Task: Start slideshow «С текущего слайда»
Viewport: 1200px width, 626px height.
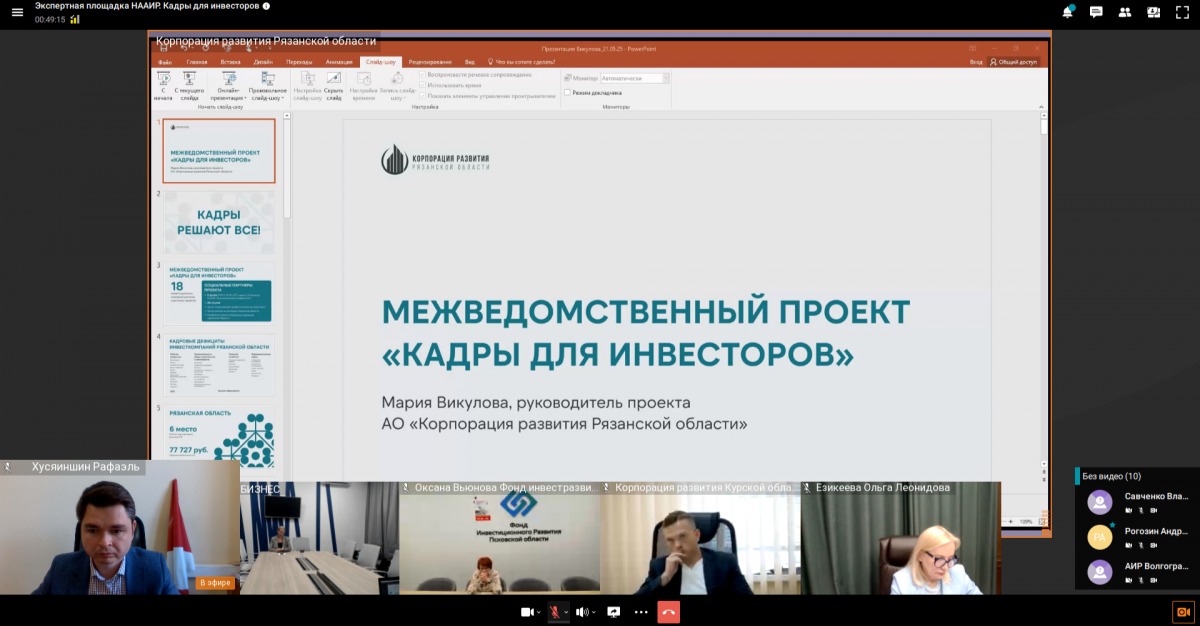Action: point(189,86)
